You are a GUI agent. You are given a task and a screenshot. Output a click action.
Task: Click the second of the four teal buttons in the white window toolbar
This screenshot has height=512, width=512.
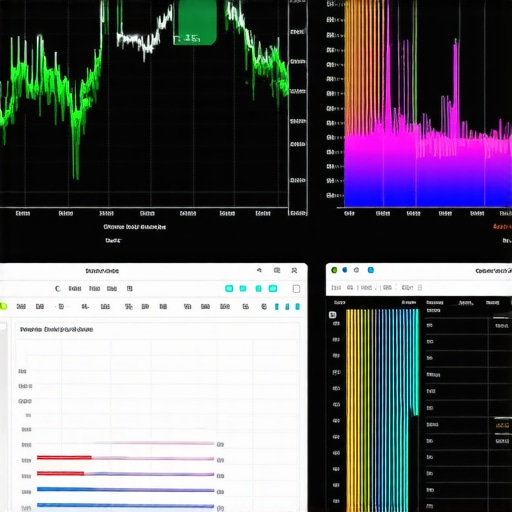coord(243,289)
